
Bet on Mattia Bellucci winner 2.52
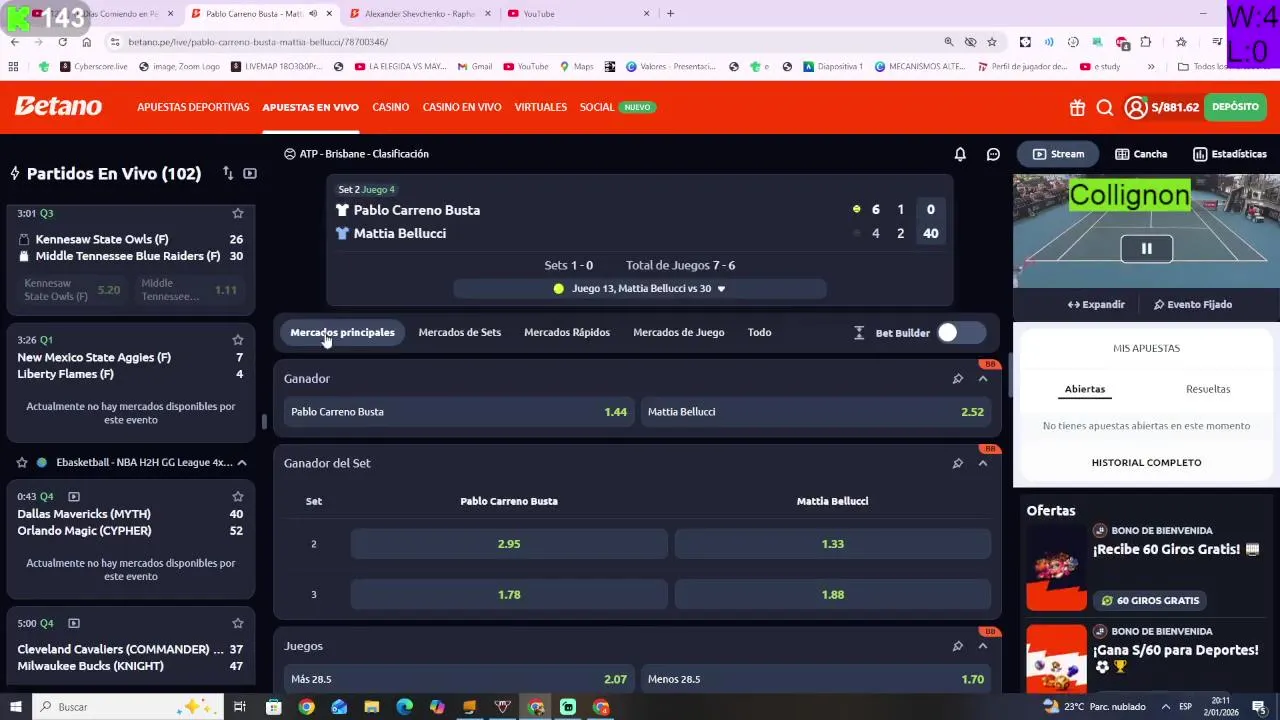click(816, 412)
